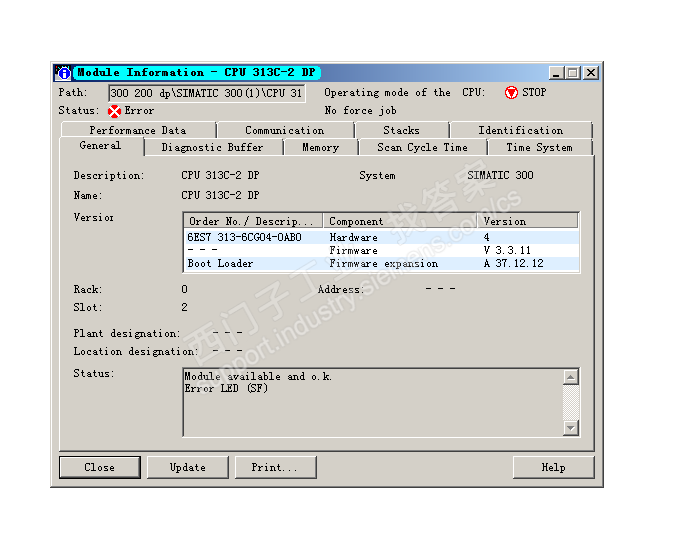Open the Communication tab
The image size is (698, 551).
click(x=285, y=130)
